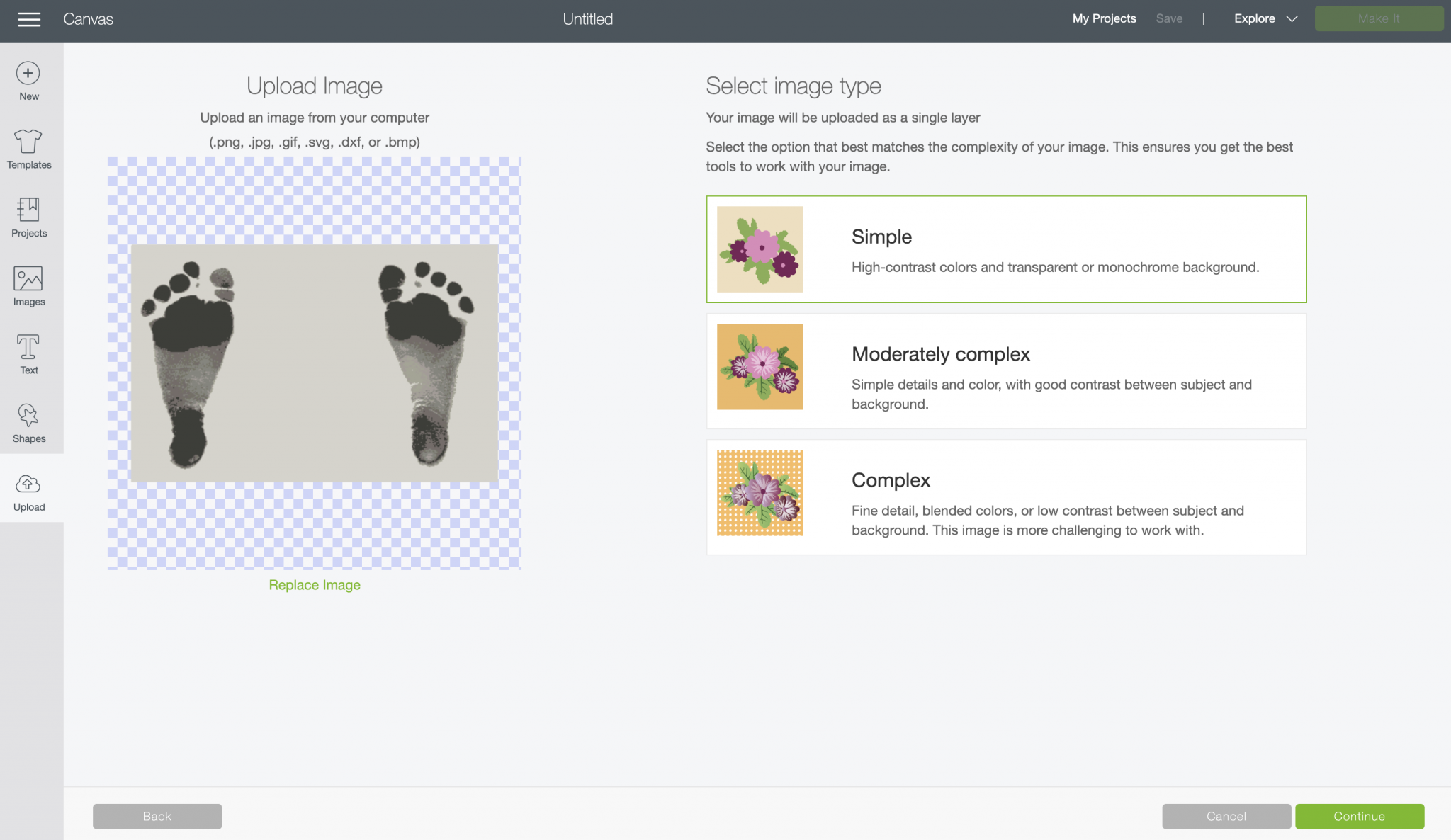Choose the Simple image type
This screenshot has height=840, width=1451.
click(1006, 249)
